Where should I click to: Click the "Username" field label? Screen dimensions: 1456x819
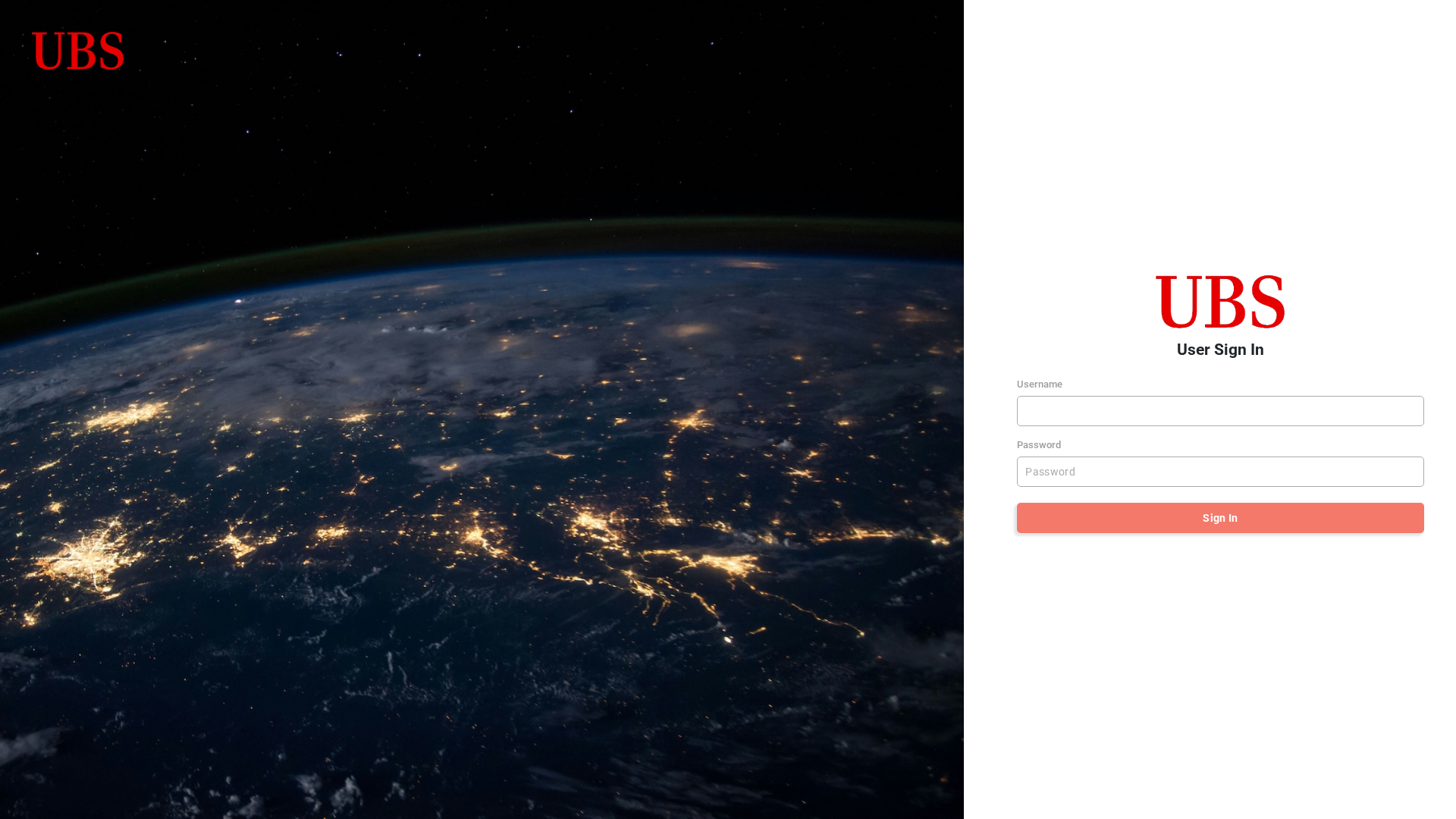click(x=1040, y=384)
